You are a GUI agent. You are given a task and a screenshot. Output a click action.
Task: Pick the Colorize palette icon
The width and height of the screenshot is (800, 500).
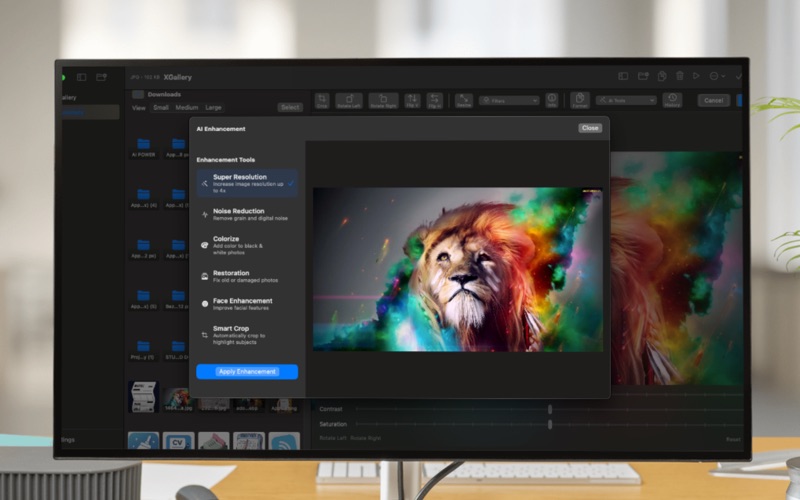pos(205,245)
